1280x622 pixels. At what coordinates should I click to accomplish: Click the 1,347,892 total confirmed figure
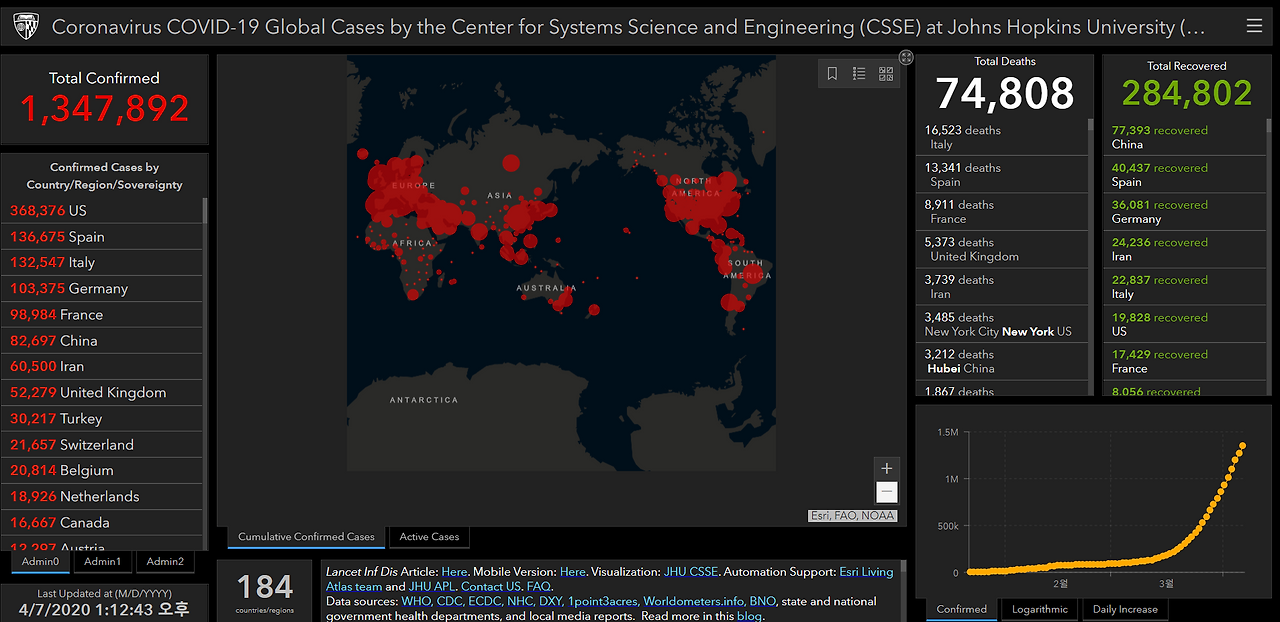tap(104, 108)
